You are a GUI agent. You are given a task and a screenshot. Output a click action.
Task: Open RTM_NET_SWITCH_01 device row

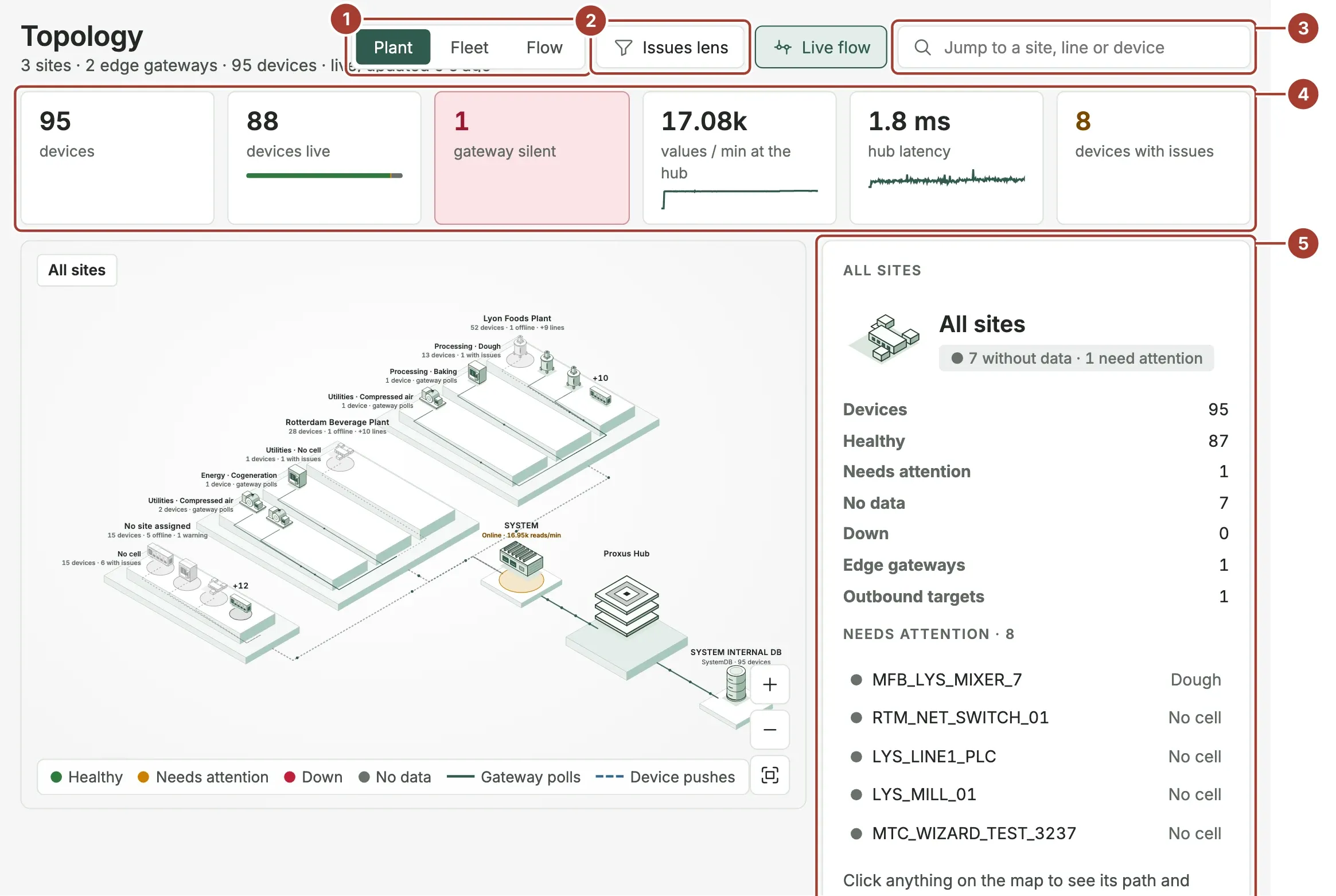1036,718
